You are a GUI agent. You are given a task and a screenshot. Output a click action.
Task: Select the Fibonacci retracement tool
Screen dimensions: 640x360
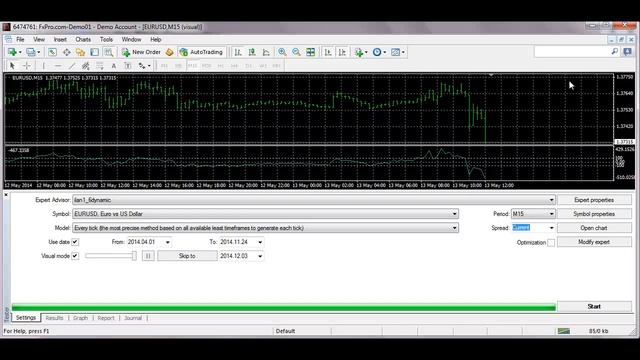click(x=100, y=66)
